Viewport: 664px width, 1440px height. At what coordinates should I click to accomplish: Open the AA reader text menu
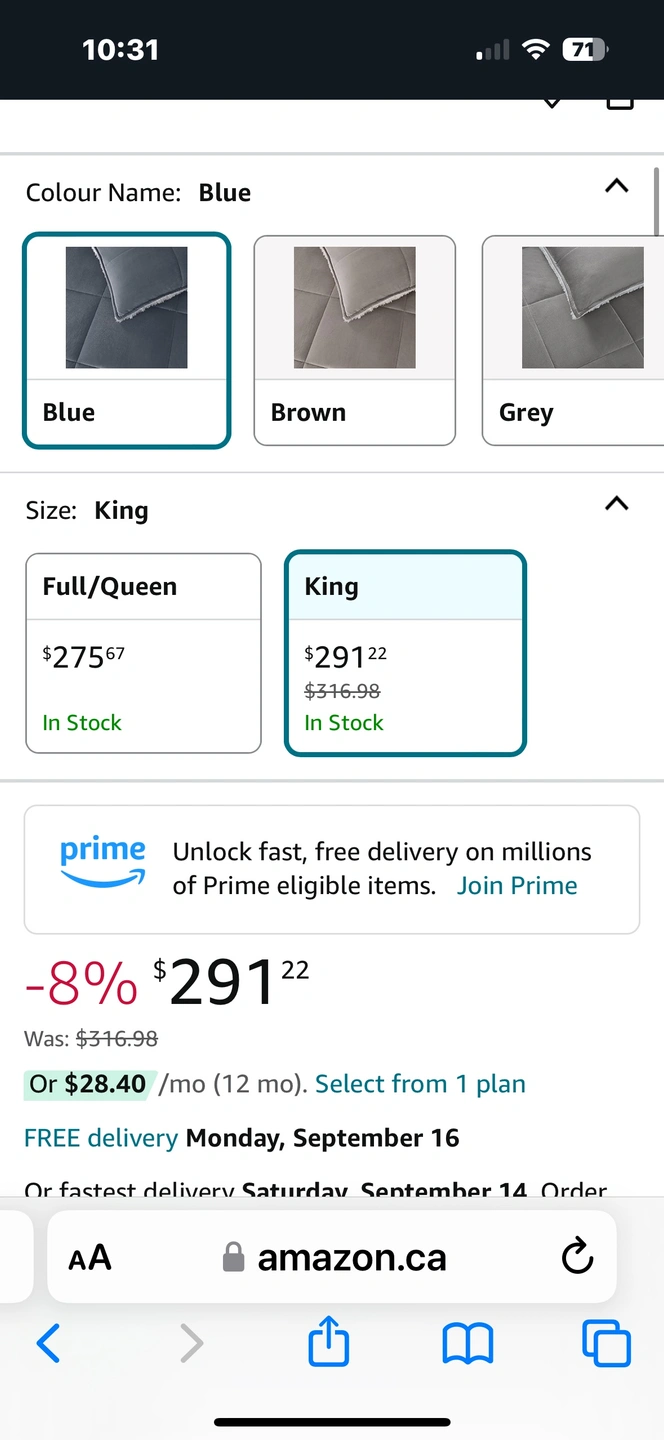point(90,1257)
